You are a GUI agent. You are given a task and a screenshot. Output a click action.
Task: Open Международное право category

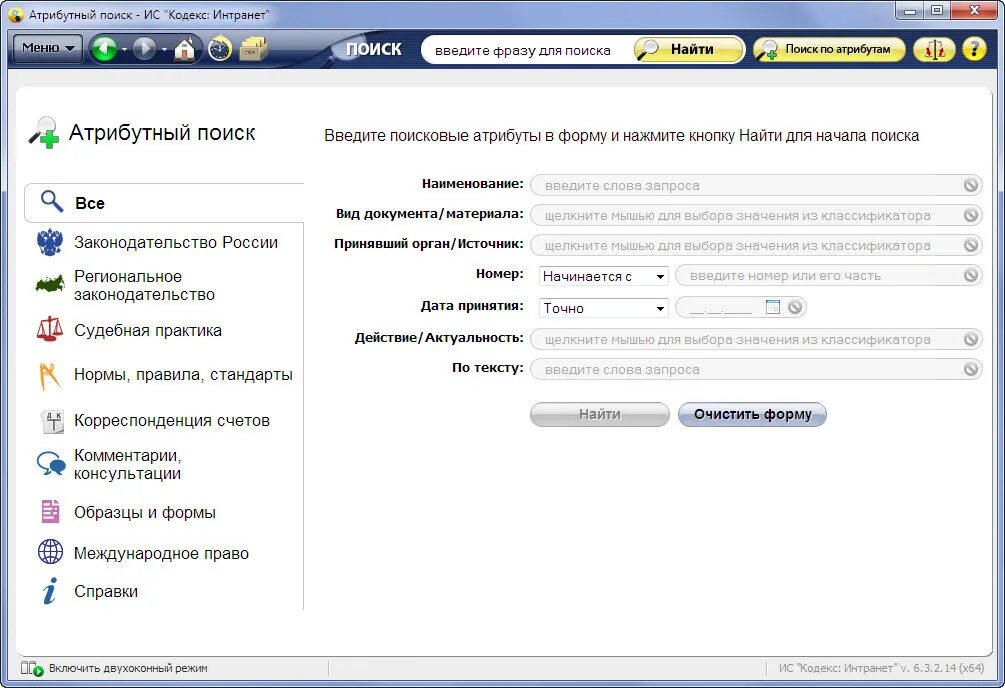pos(164,553)
